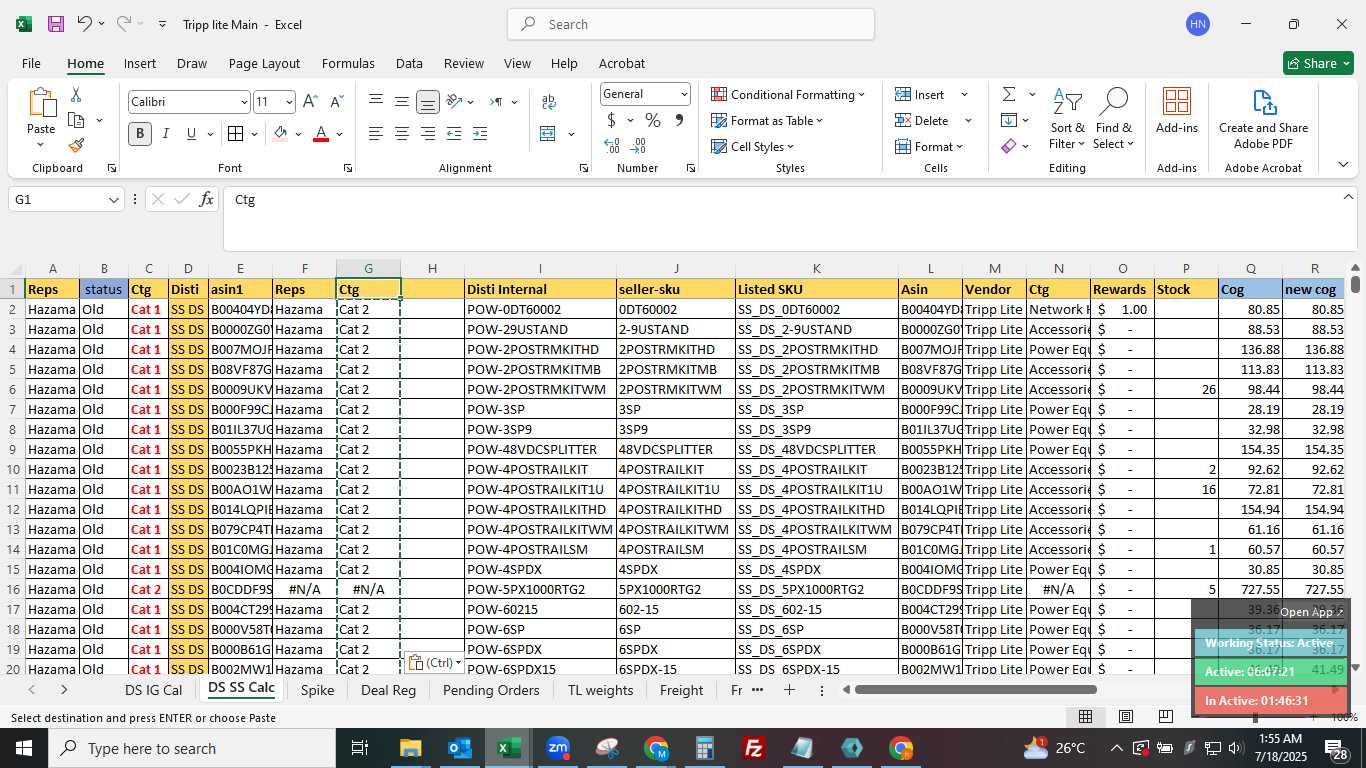Toggle Center horizontal alignment
This screenshot has height=768, width=1366.
[402, 134]
